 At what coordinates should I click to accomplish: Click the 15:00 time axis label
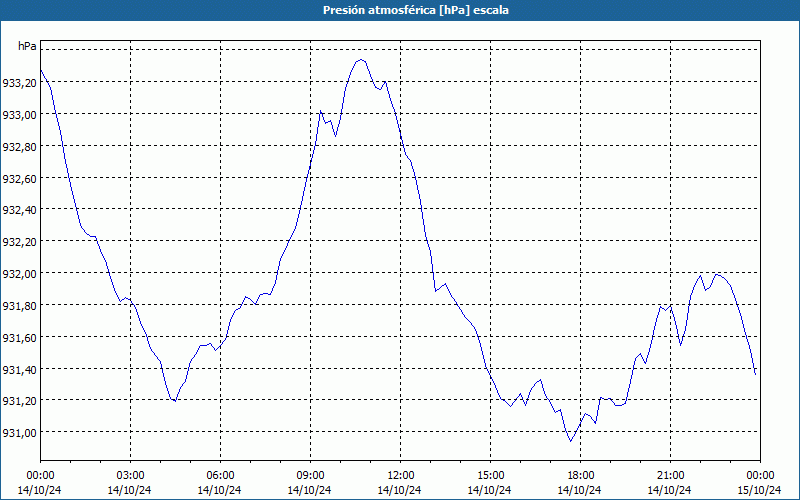pos(490,476)
